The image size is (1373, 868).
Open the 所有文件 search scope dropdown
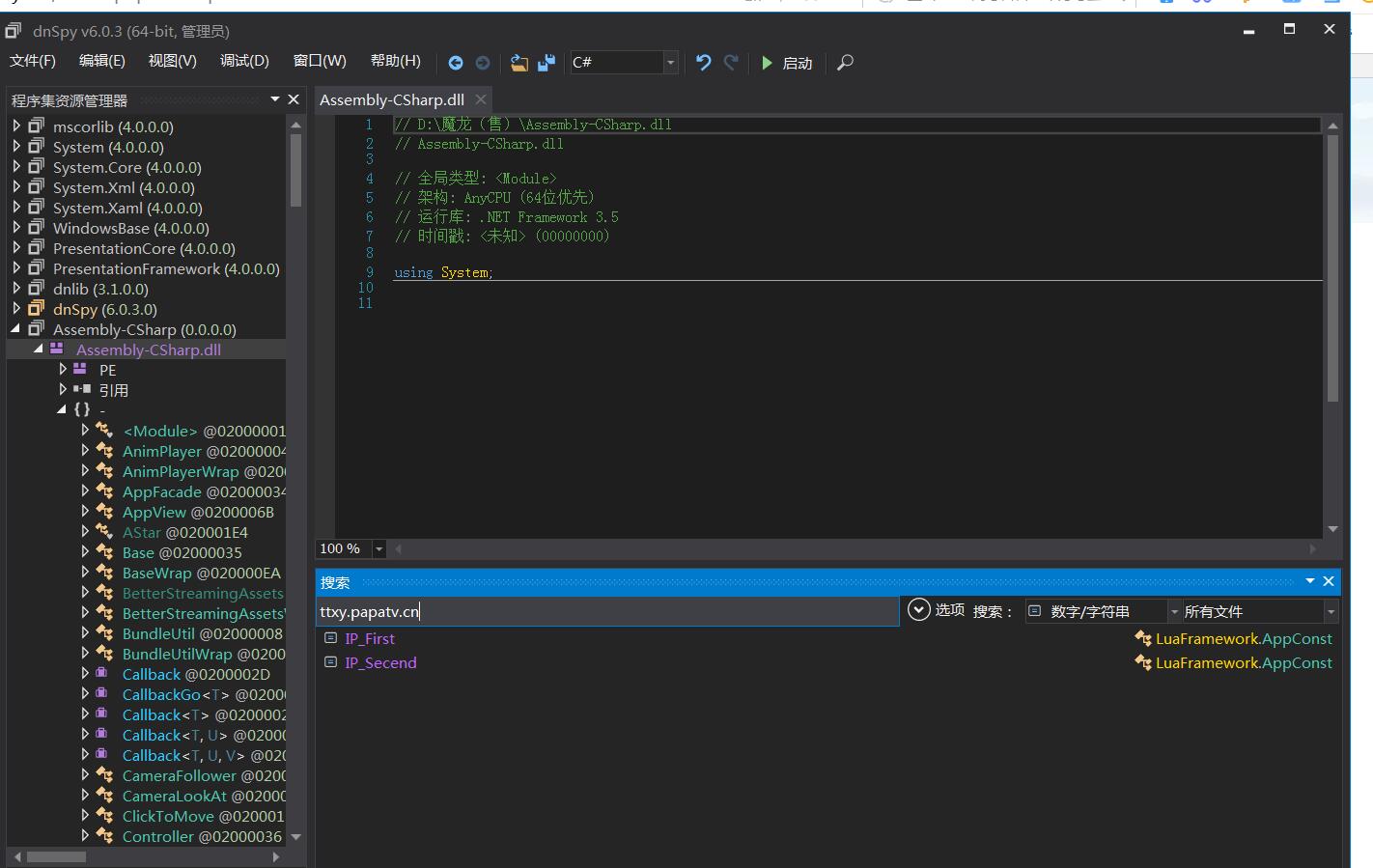[x=1331, y=611]
